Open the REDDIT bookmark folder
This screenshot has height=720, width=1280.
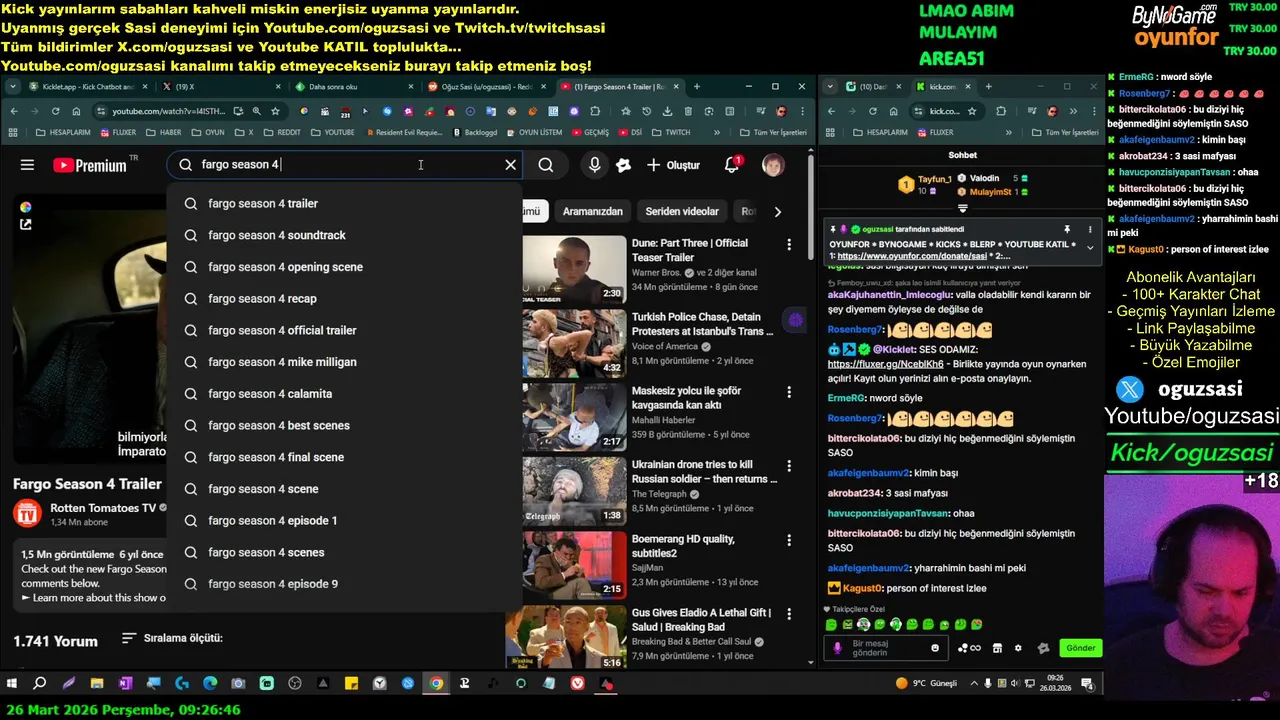281,132
